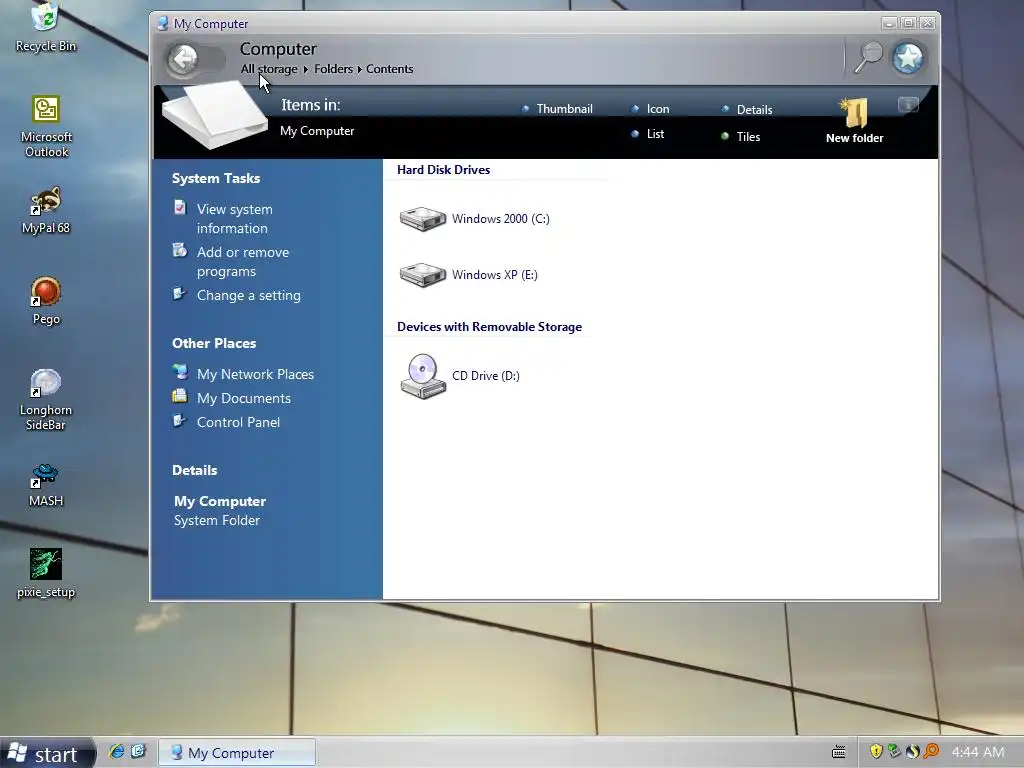The height and width of the screenshot is (768, 1024).
Task: Click My Computer taskbar button
Action: click(237, 752)
